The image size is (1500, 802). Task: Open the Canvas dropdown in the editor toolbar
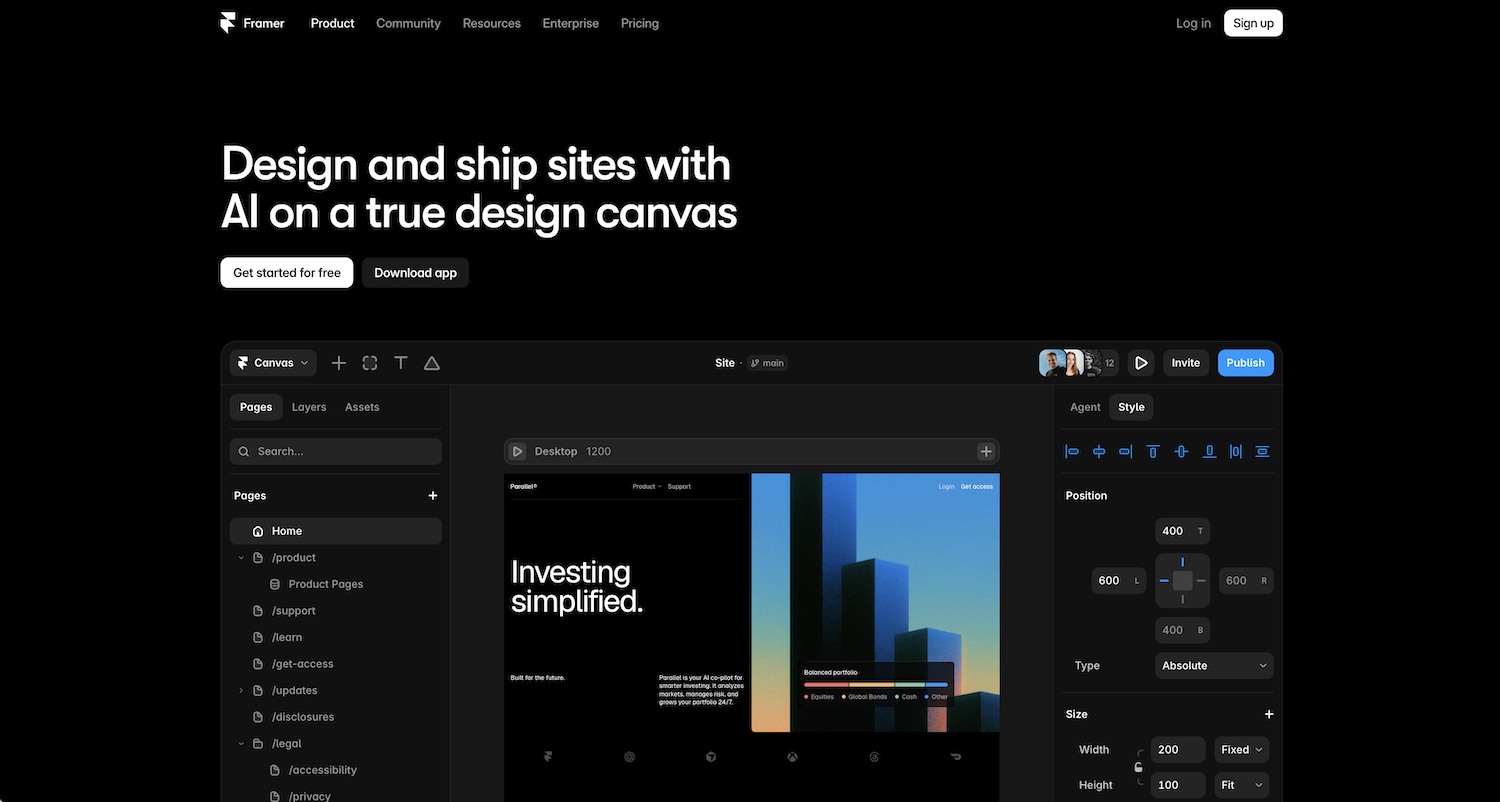pos(273,363)
